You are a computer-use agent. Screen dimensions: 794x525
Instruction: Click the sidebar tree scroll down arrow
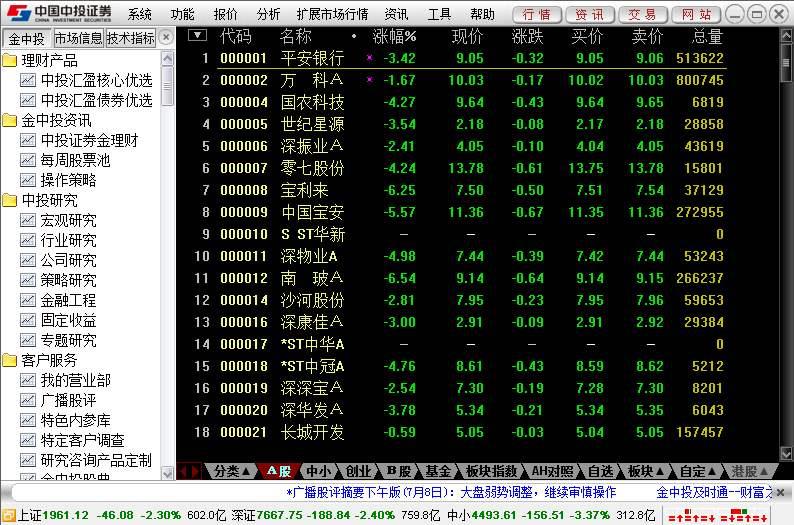click(168, 473)
